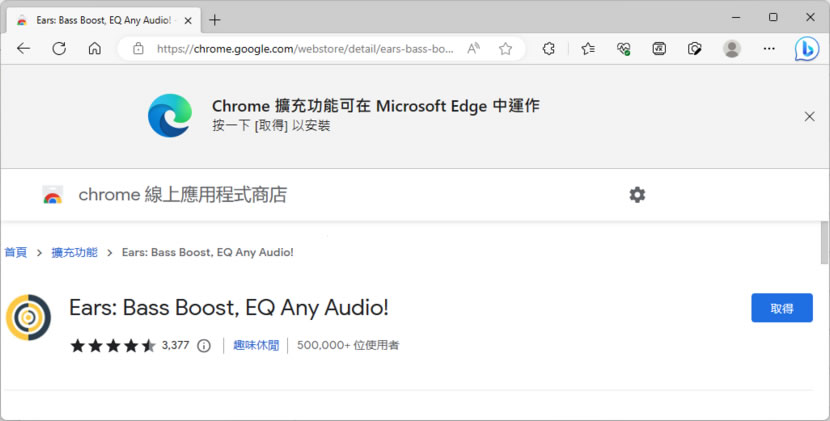Go to 首頁 breadcrumb link
Viewport: 830px width, 421px height.
point(15,252)
